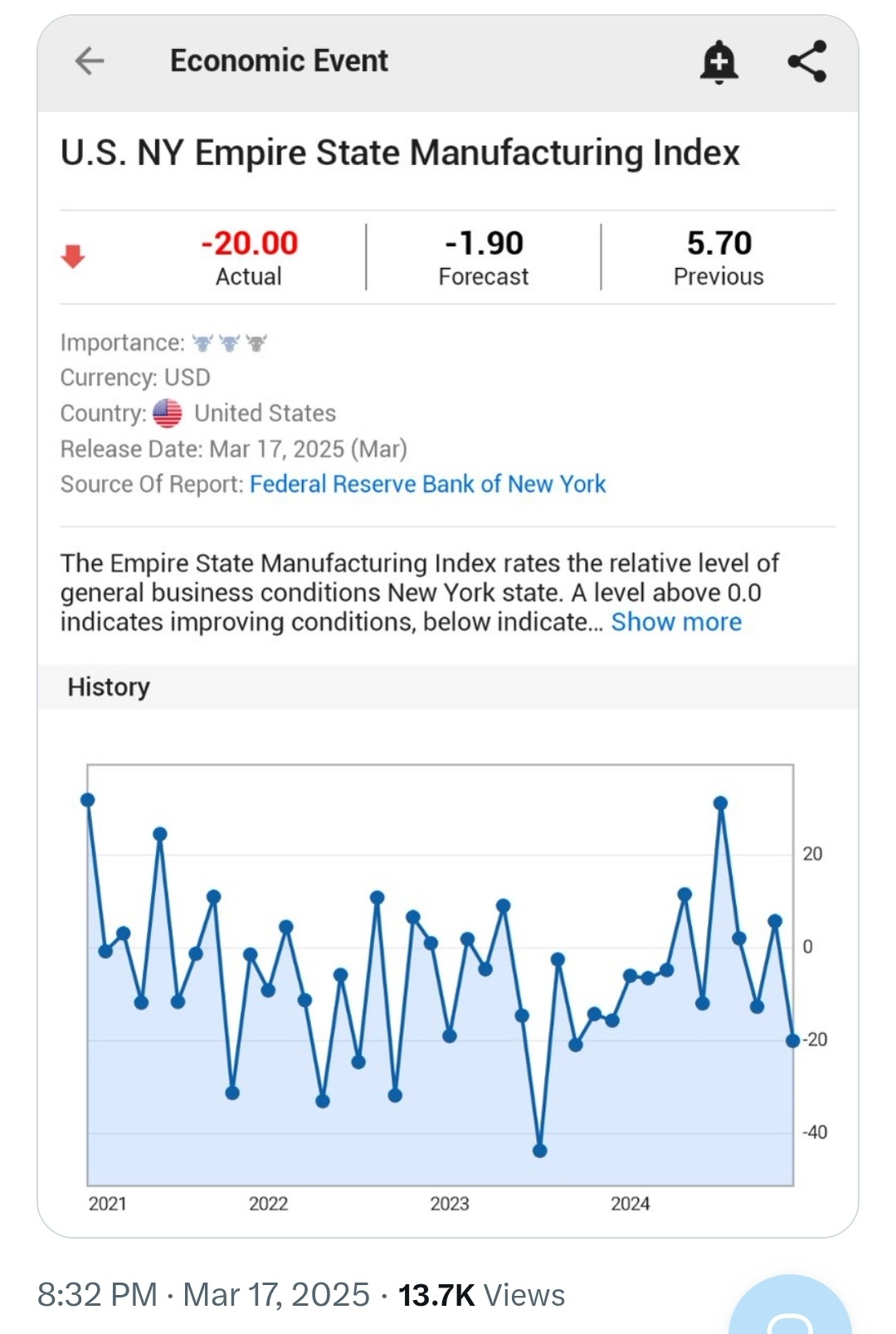
Task: Tap the 8:32 PM timestamp
Action: click(97, 1295)
